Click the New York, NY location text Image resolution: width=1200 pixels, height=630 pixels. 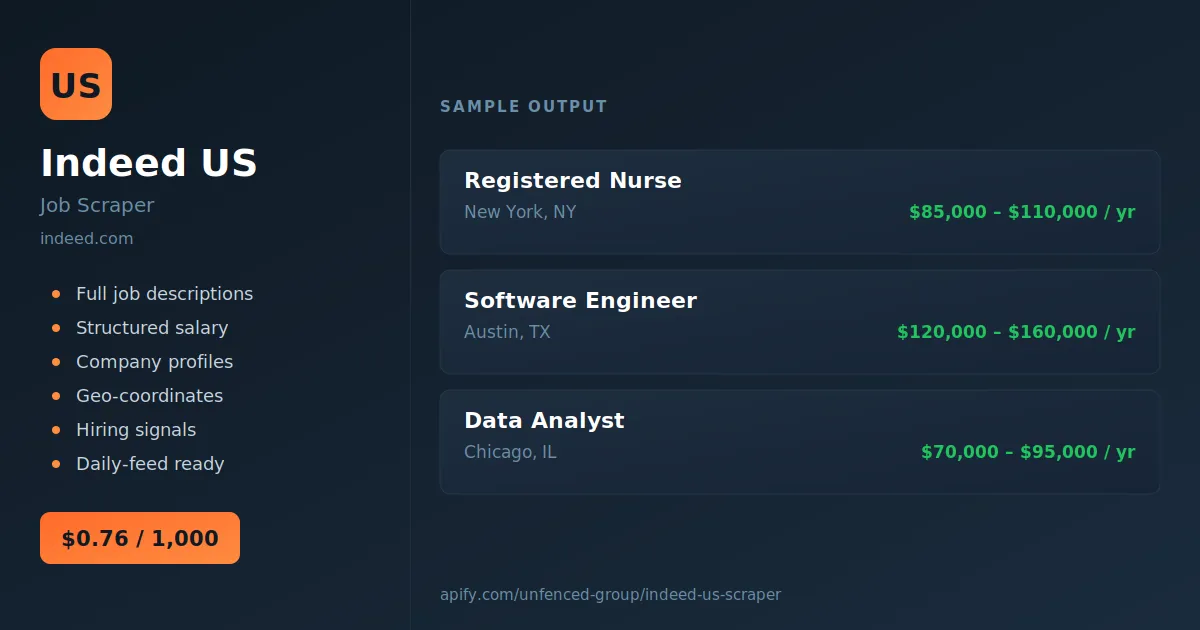[520, 212]
